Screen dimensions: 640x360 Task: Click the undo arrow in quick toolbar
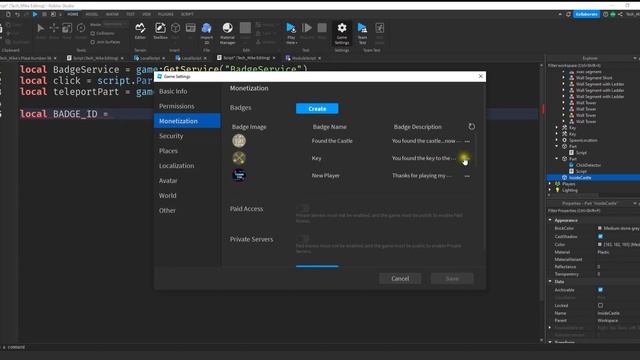pos(17,14)
